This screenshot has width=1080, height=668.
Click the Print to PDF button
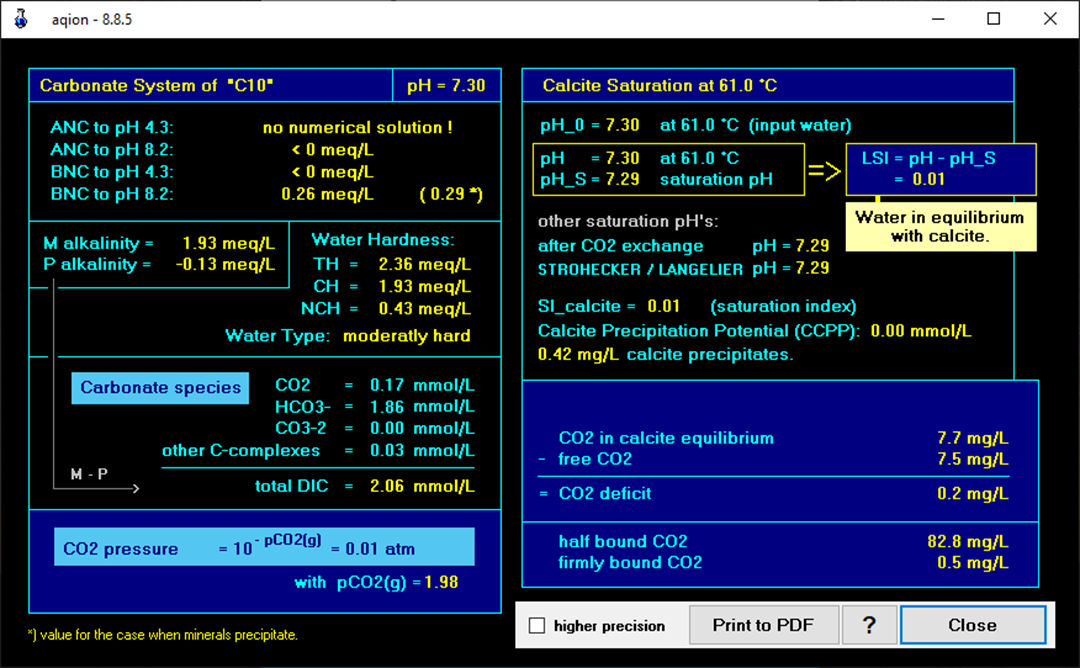[x=763, y=625]
